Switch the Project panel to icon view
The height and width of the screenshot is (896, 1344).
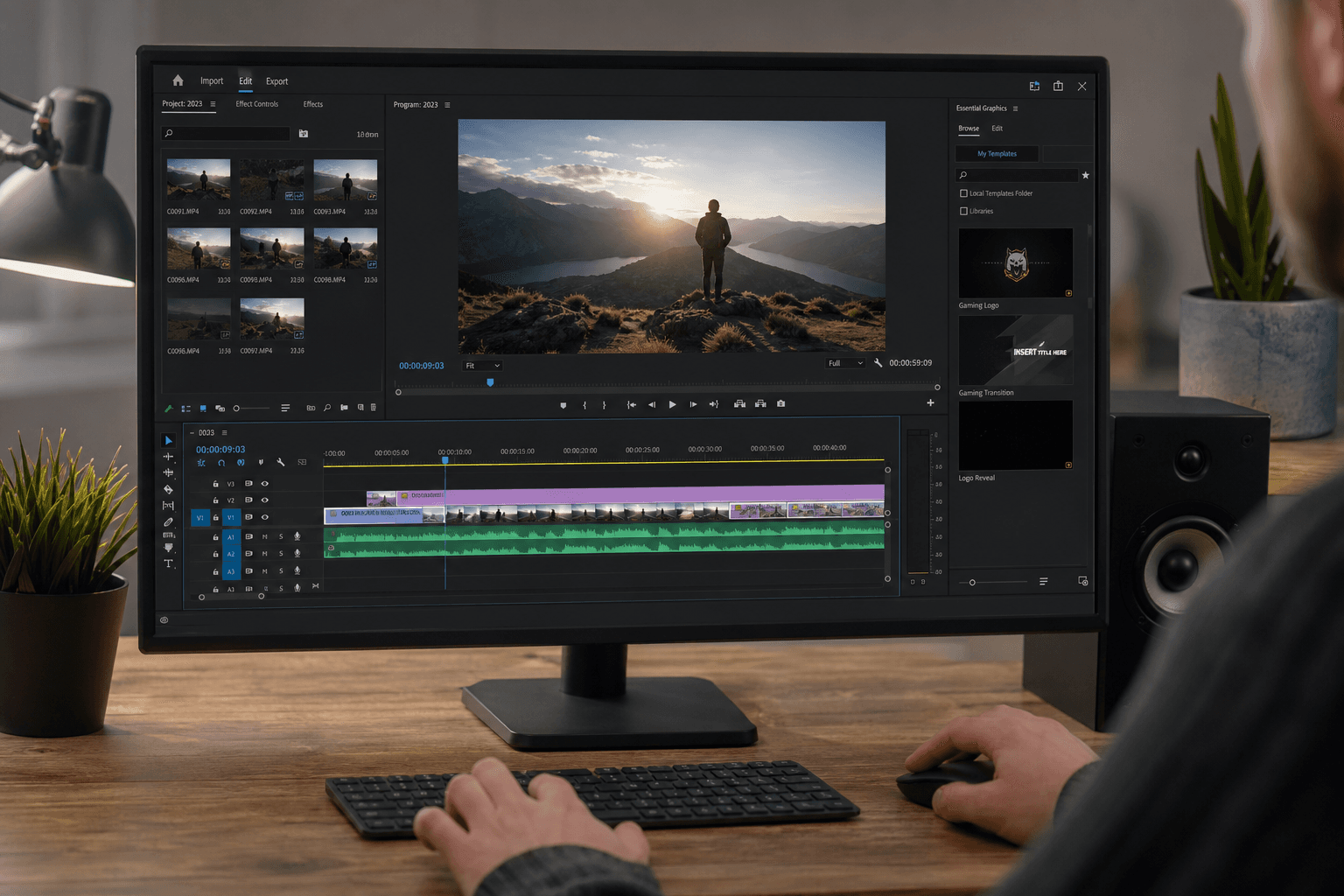tap(203, 409)
